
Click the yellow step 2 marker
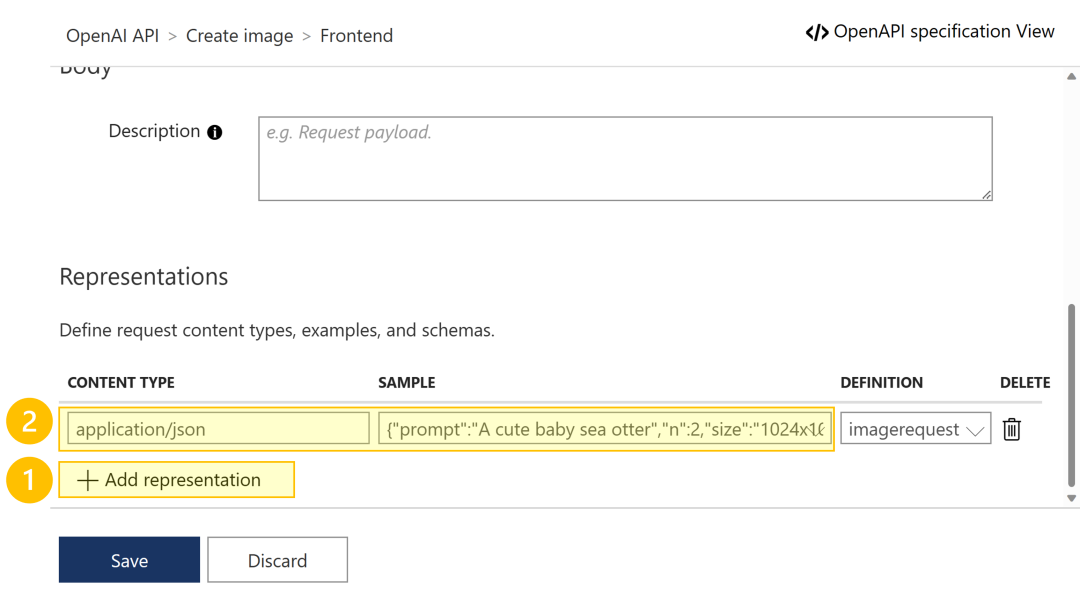(29, 422)
